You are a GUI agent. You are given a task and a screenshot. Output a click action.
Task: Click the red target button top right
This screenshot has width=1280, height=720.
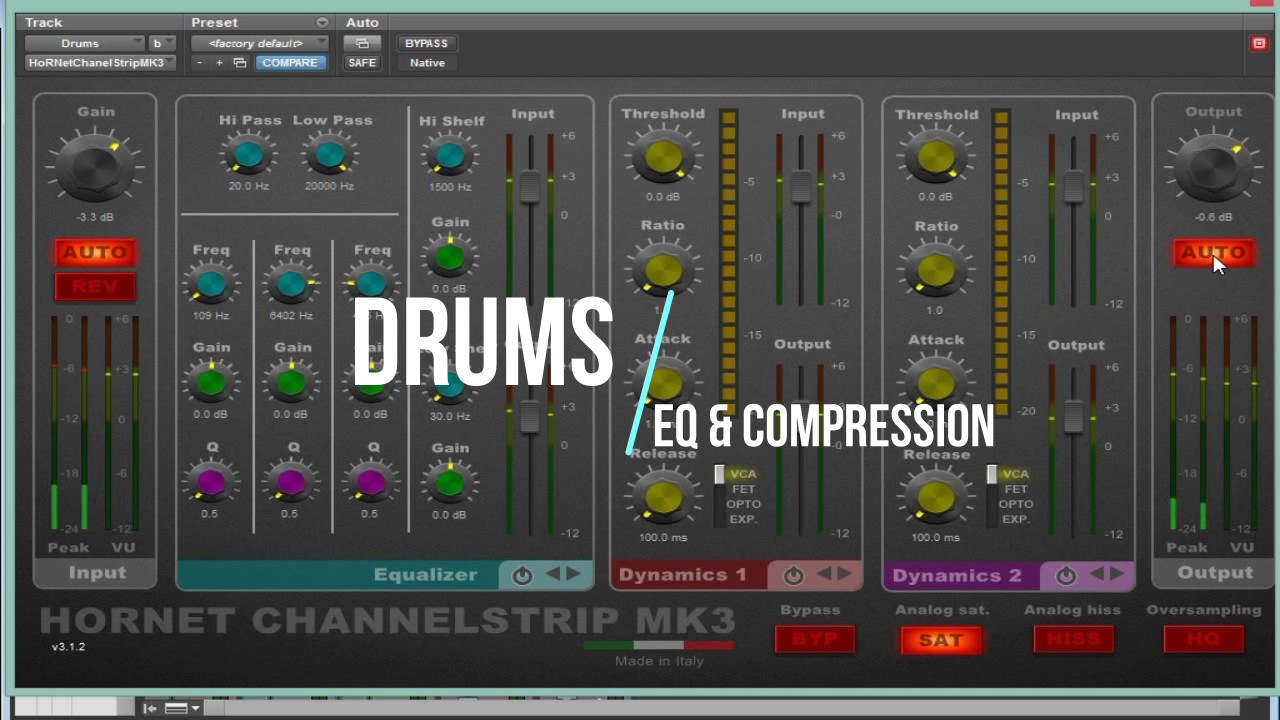1259,43
